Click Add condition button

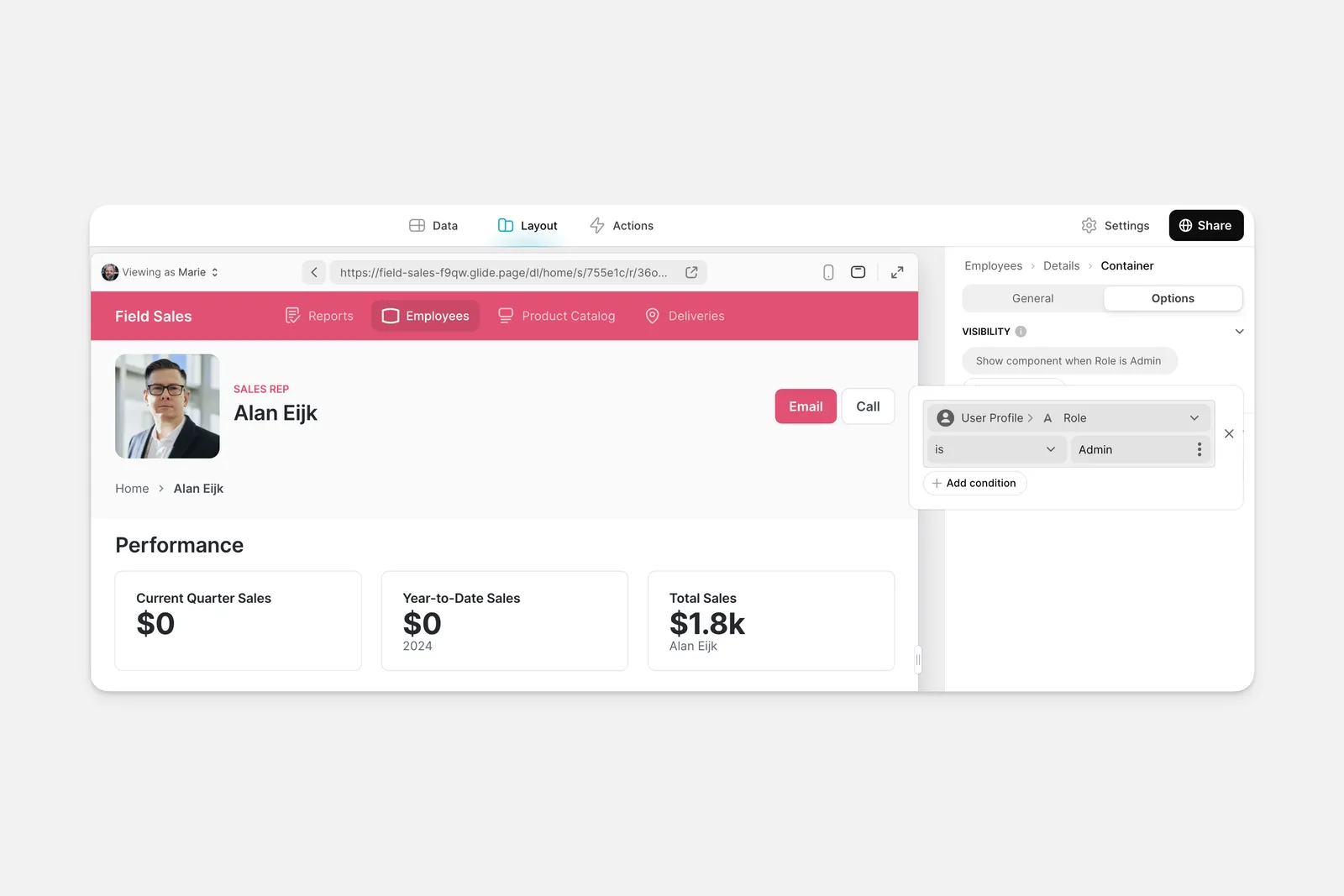(x=974, y=483)
